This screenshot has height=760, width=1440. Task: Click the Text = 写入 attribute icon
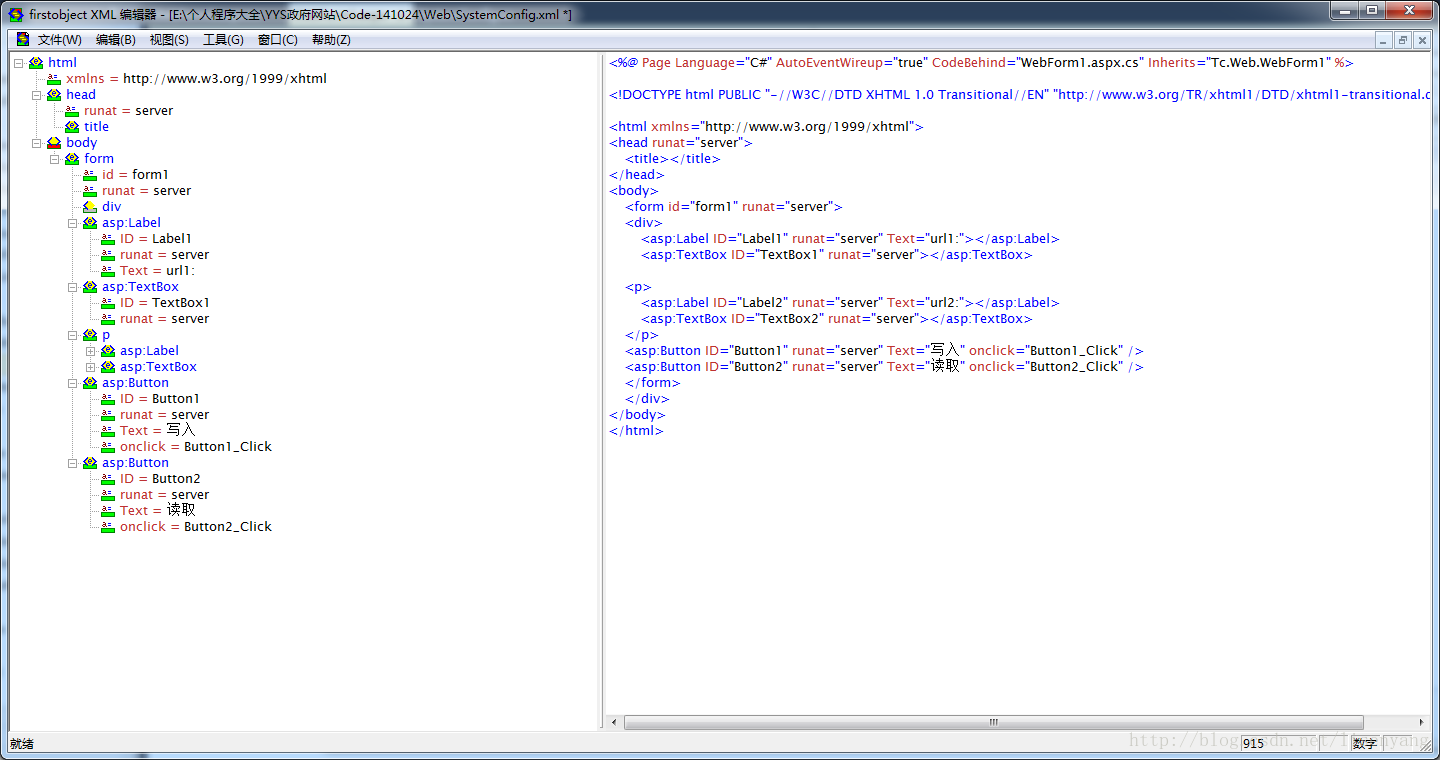[x=108, y=431]
